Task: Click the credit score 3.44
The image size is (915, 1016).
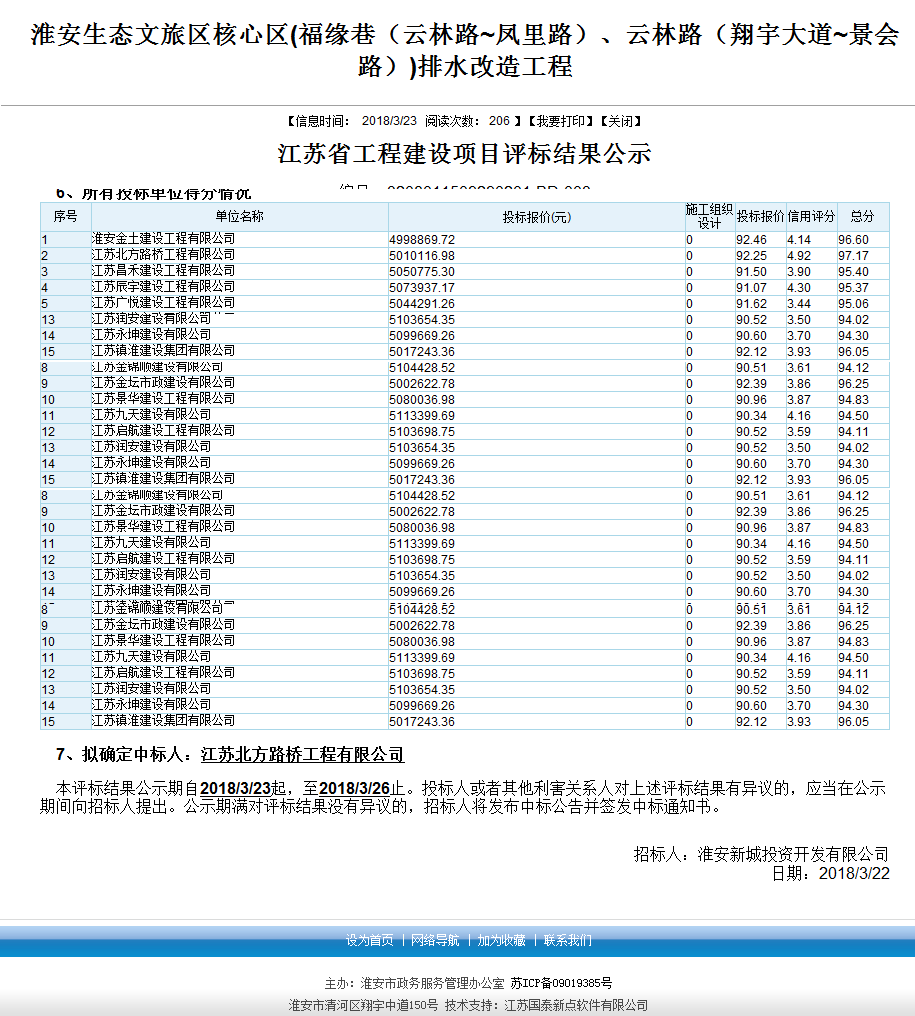Action: [799, 304]
